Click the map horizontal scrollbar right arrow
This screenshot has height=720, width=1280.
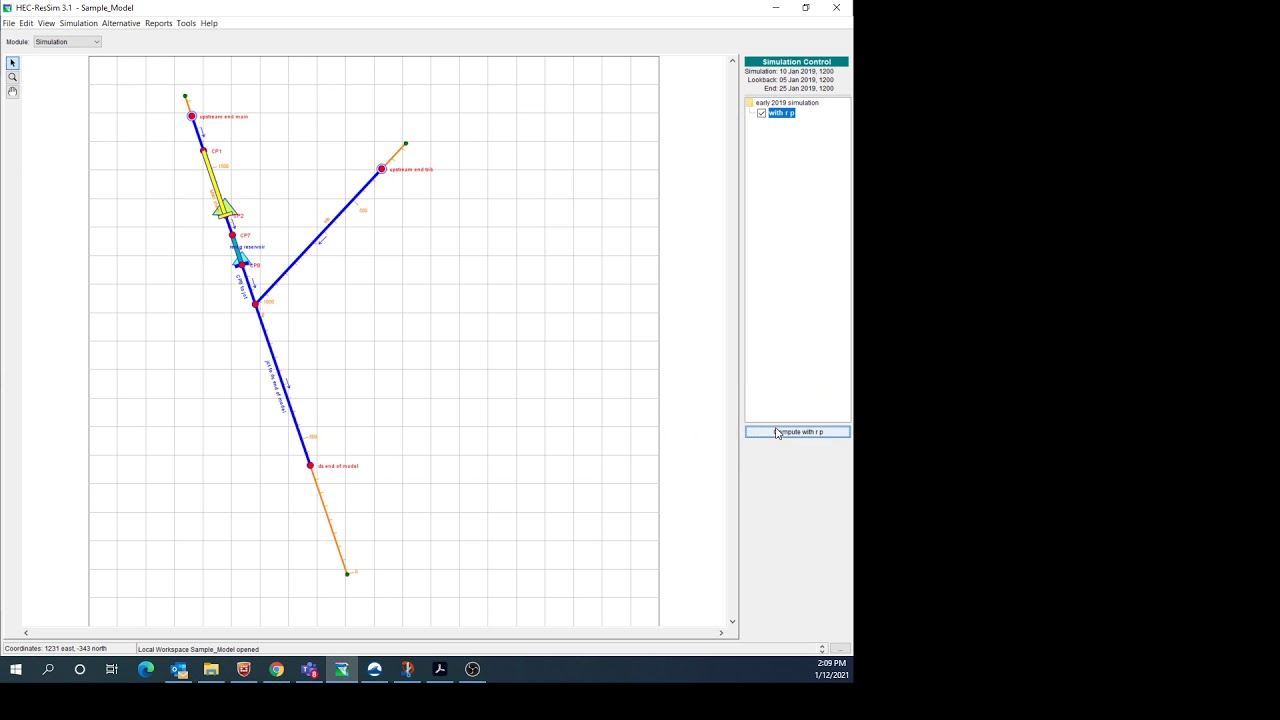(721, 633)
